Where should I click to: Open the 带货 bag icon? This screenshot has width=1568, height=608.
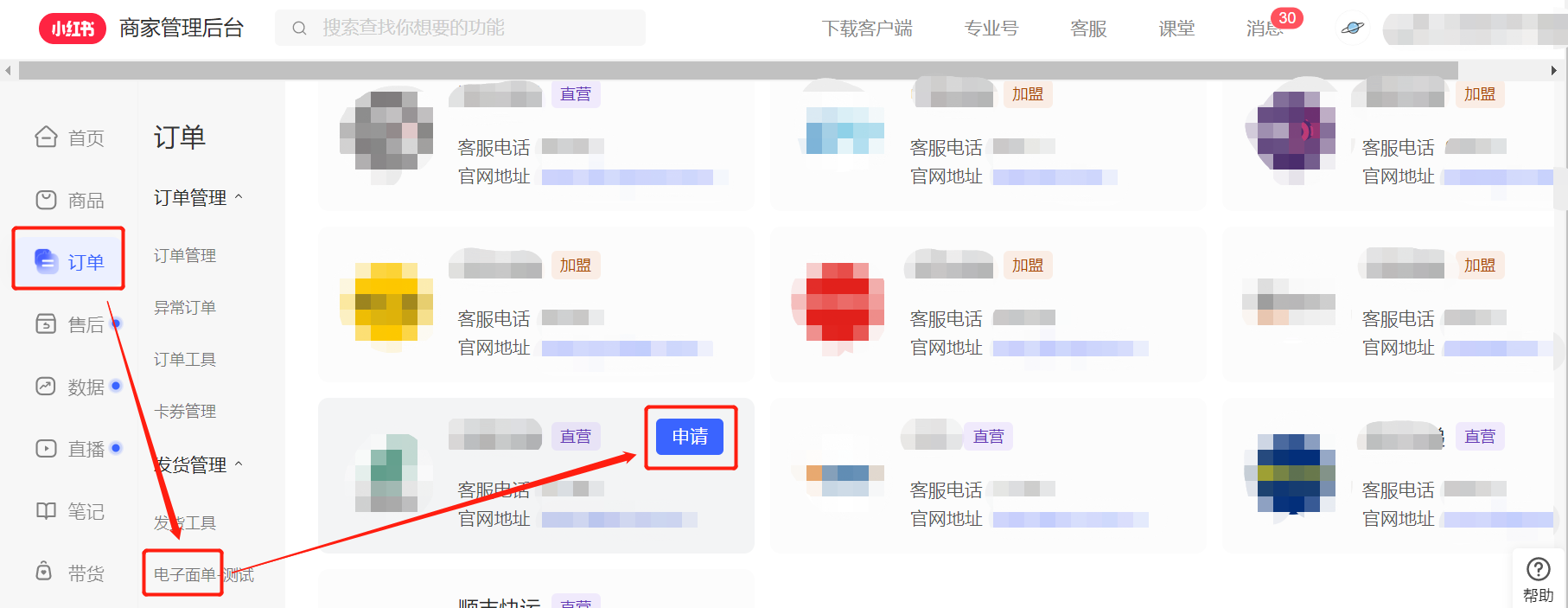click(x=44, y=571)
